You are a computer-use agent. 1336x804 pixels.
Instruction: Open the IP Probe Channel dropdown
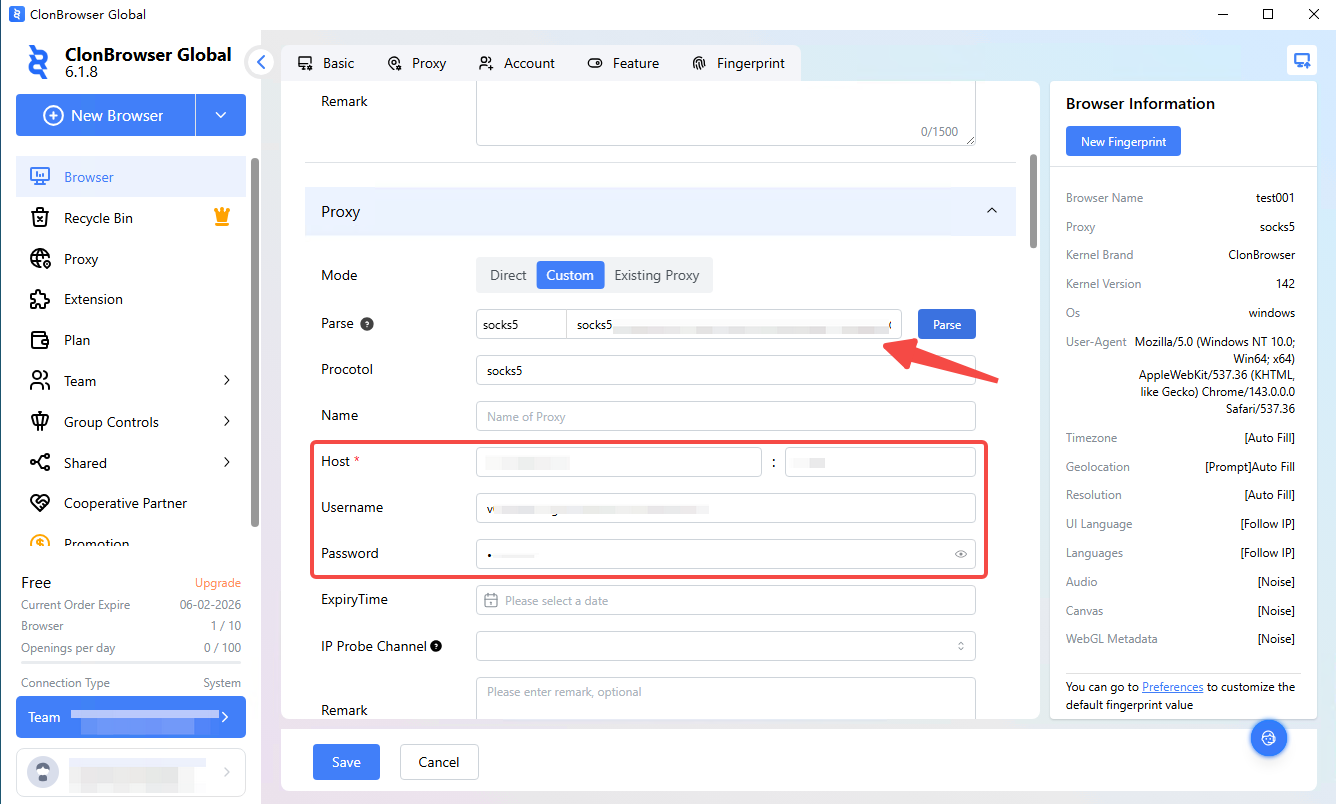[x=725, y=646]
